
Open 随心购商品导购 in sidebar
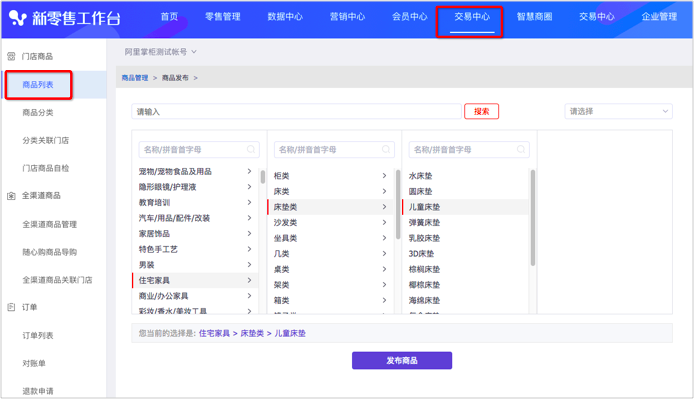coord(50,252)
